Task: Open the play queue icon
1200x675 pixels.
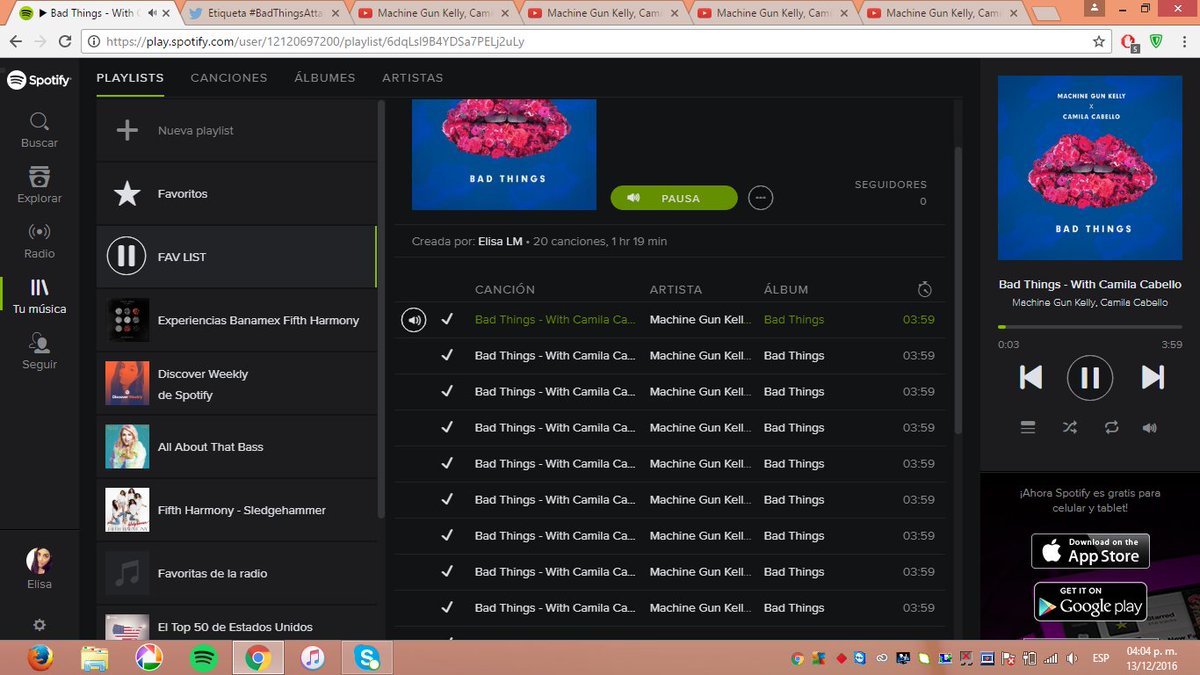Action: pyautogui.click(x=1028, y=427)
